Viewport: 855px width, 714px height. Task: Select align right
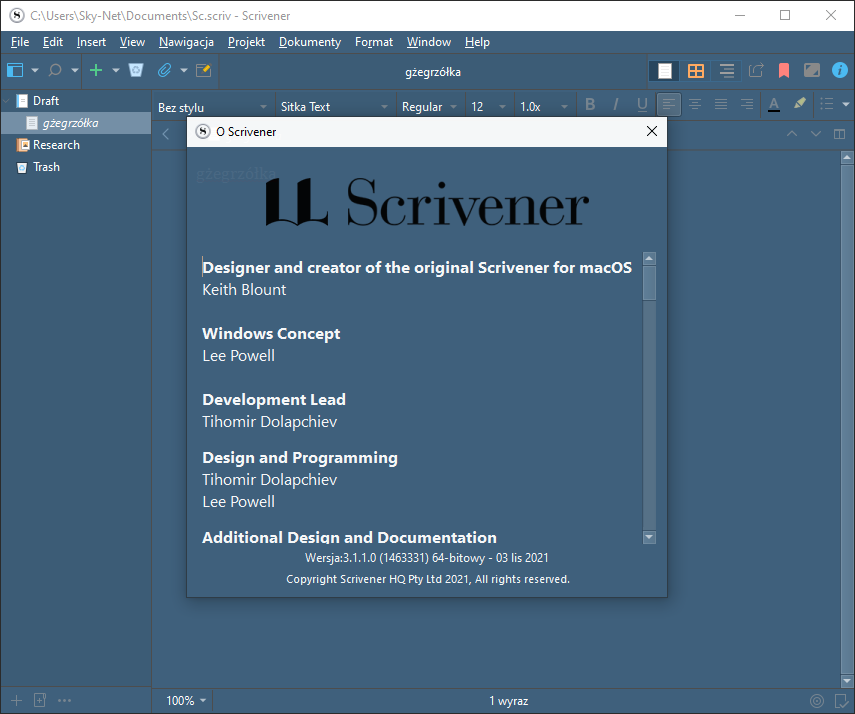click(x=747, y=104)
